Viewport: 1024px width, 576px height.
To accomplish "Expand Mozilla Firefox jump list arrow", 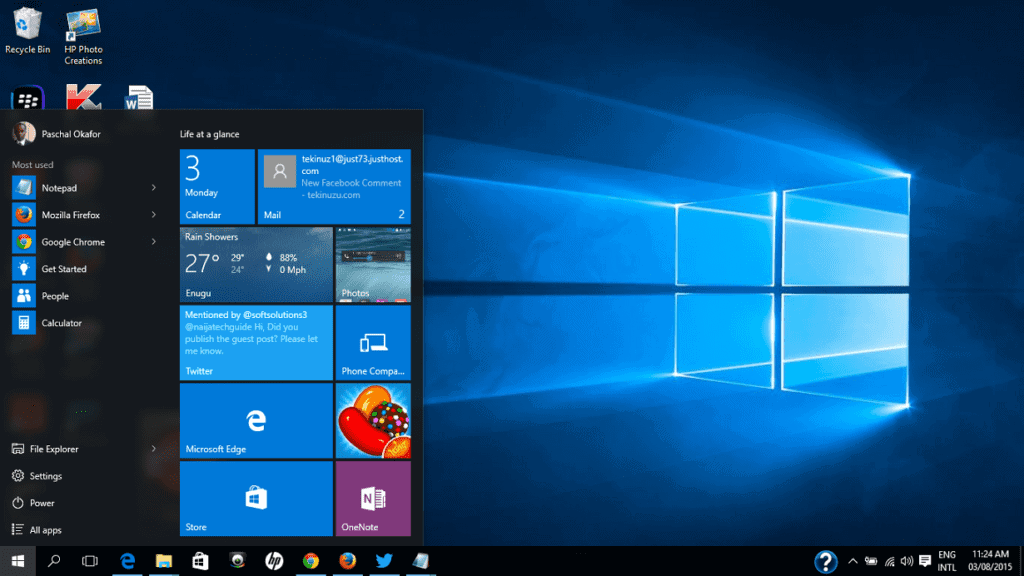I will (153, 215).
